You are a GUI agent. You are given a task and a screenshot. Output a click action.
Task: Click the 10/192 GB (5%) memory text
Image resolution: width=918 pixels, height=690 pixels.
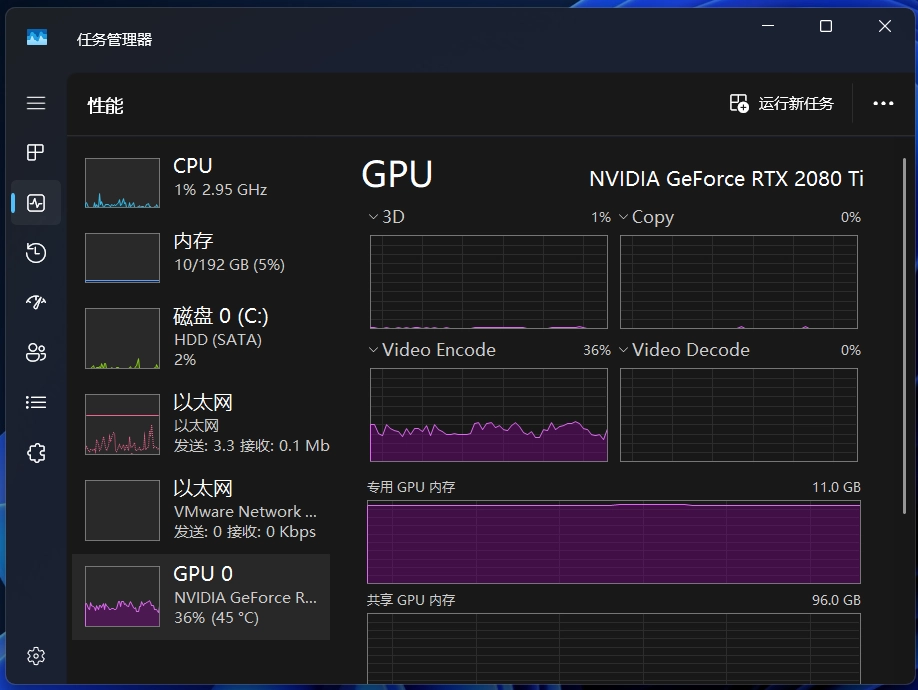[x=230, y=265]
